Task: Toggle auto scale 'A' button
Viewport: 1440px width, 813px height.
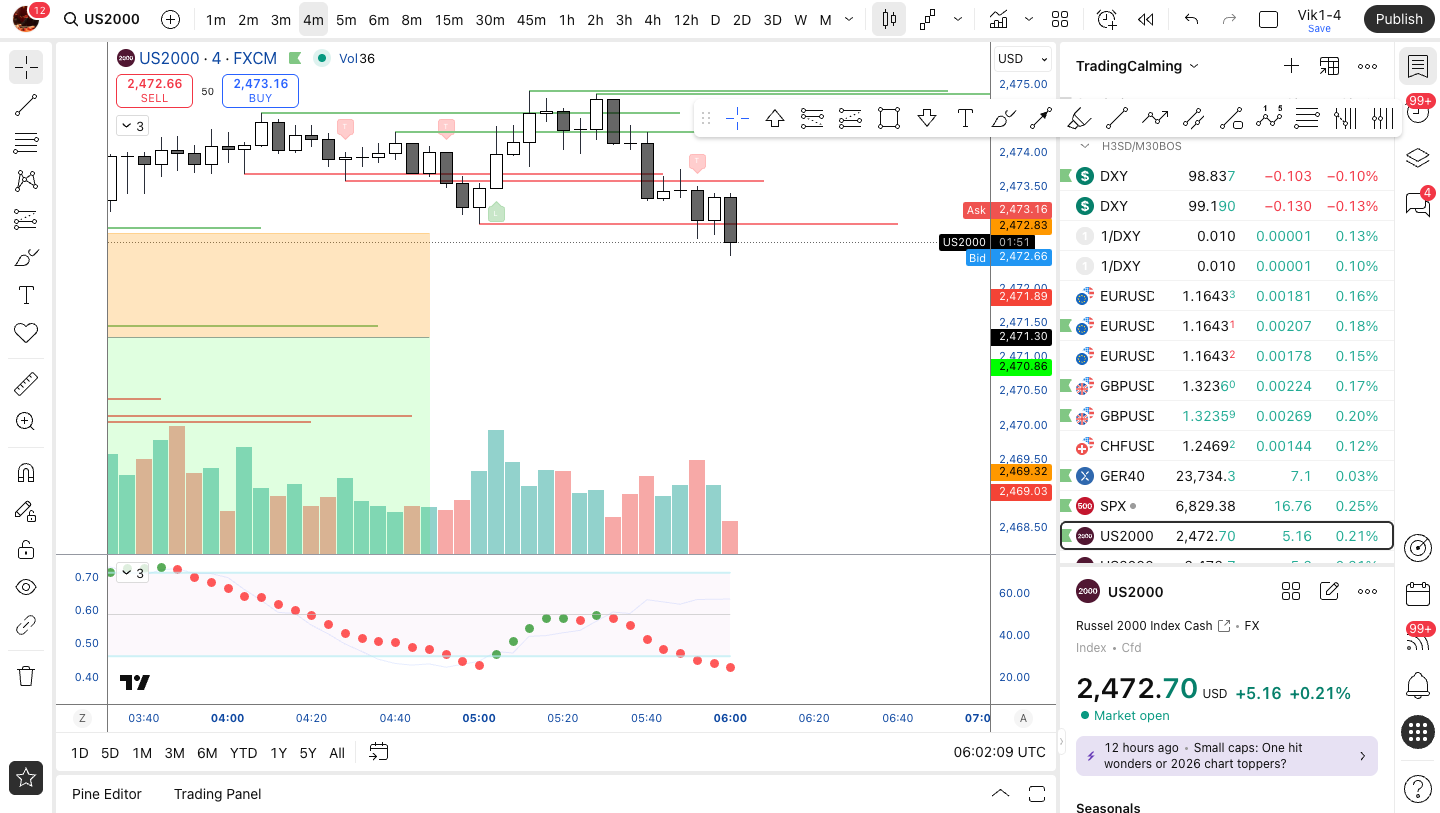Action: pyautogui.click(x=1023, y=718)
